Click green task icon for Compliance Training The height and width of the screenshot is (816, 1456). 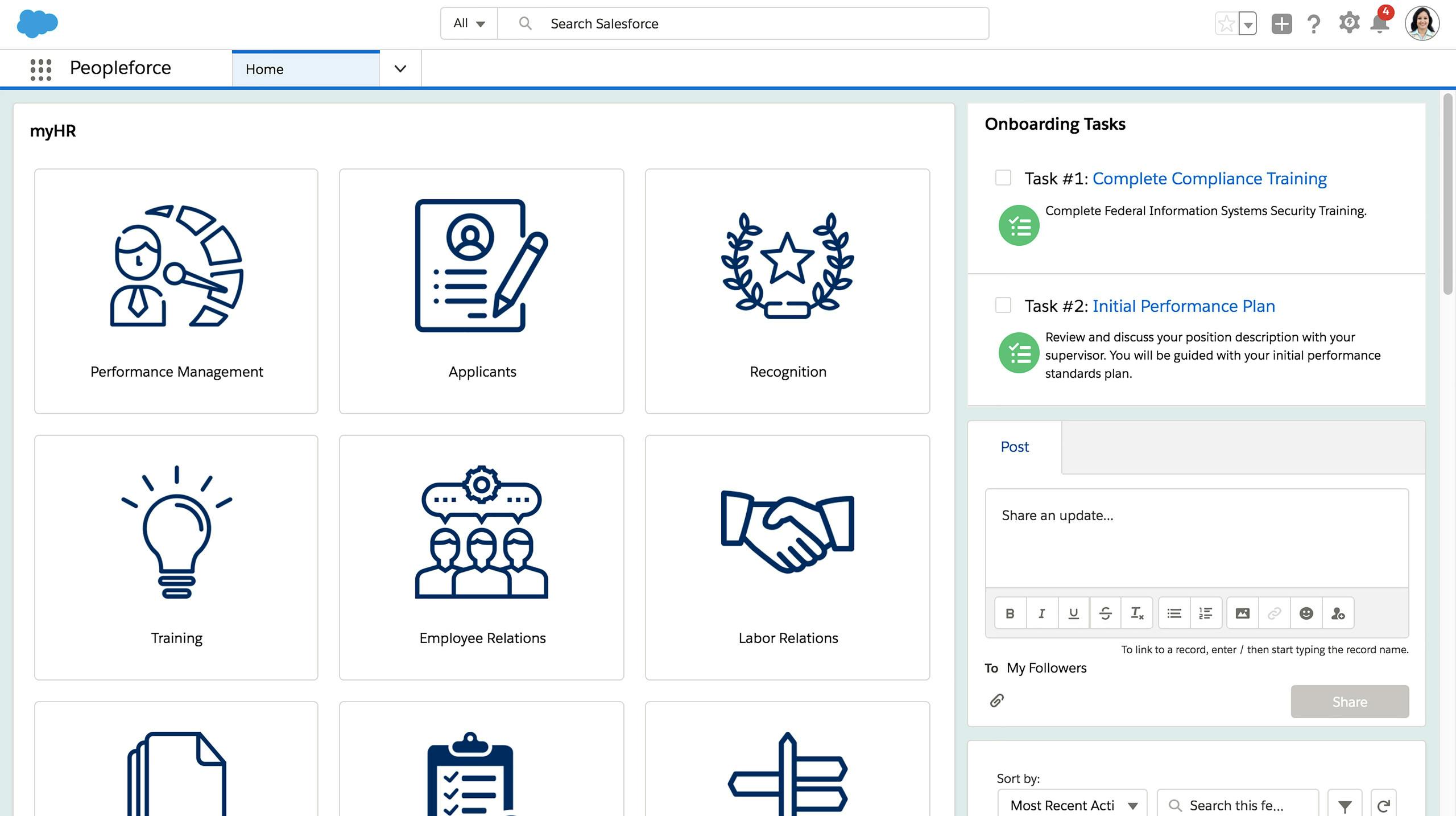pos(1019,225)
